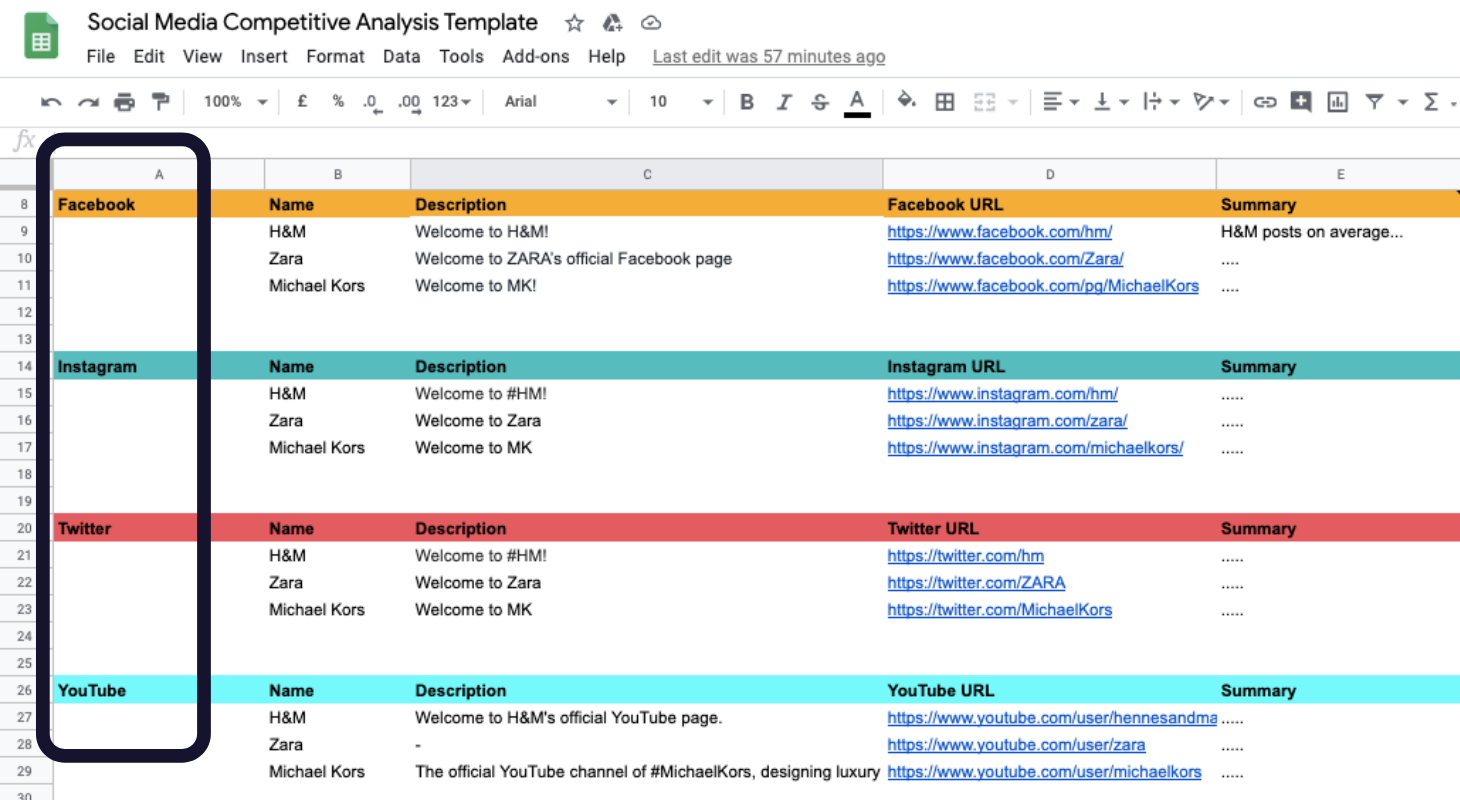Click the Insert comment icon
1460x800 pixels.
pyautogui.click(x=1300, y=102)
